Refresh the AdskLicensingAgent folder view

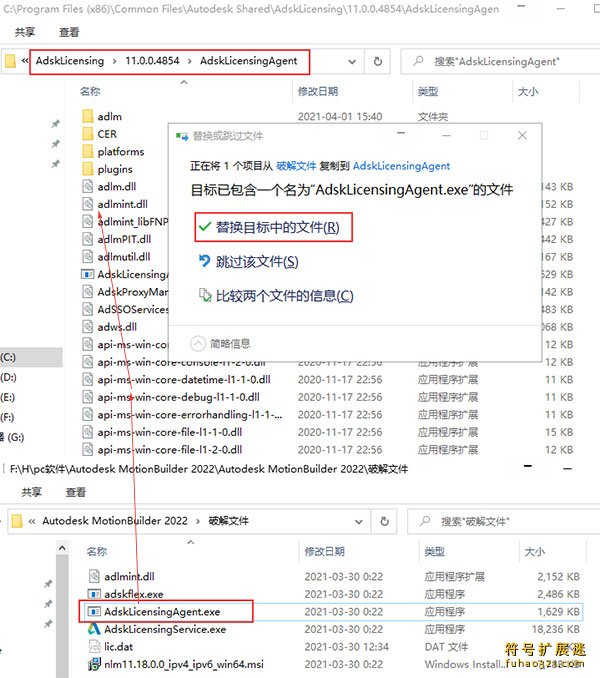pyautogui.click(x=378, y=61)
